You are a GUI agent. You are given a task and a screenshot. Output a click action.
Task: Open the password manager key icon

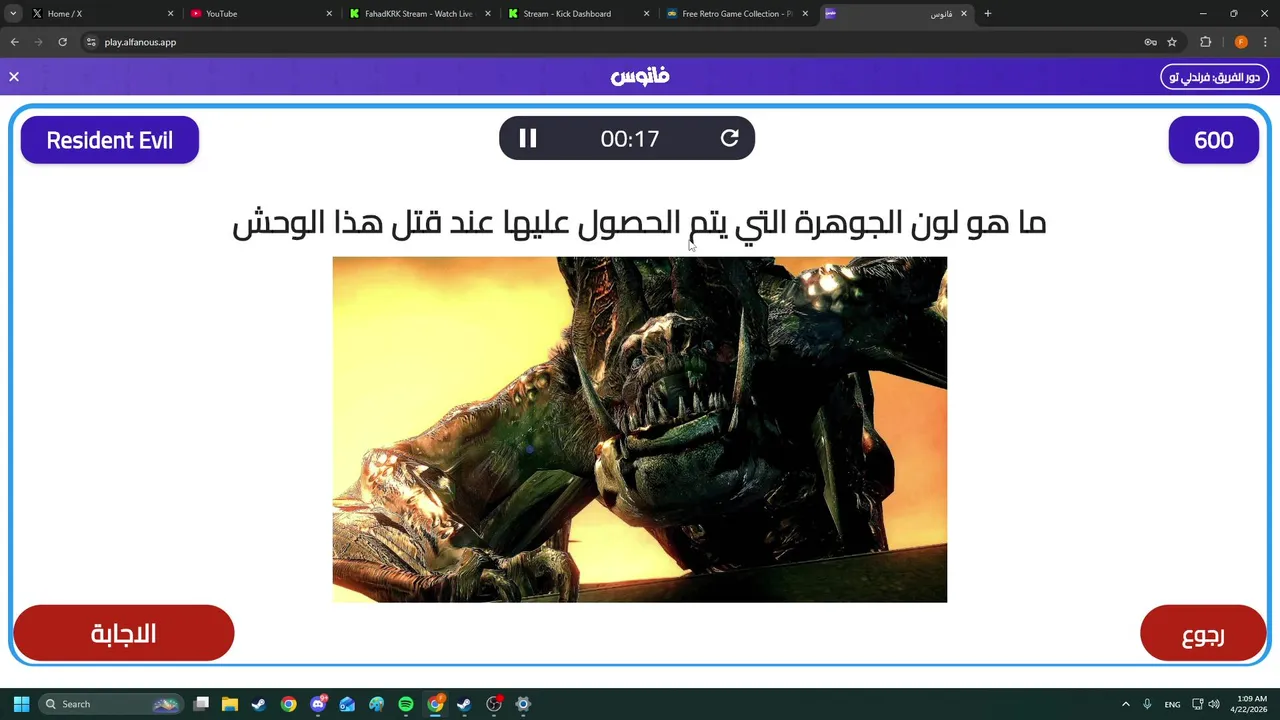(1150, 42)
